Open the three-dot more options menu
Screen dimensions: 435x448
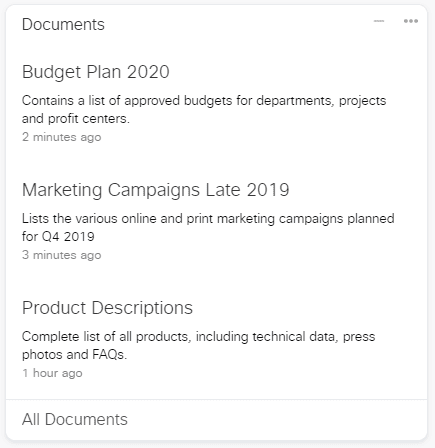click(411, 21)
